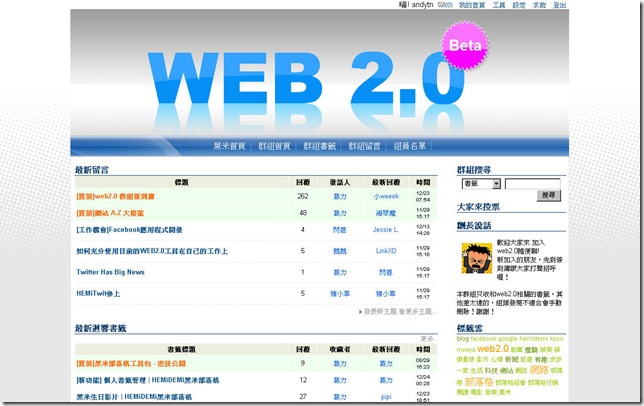The width and height of the screenshot is (644, 406).
Task: Click the meeya tag in tag cloud
Action: 466,350
